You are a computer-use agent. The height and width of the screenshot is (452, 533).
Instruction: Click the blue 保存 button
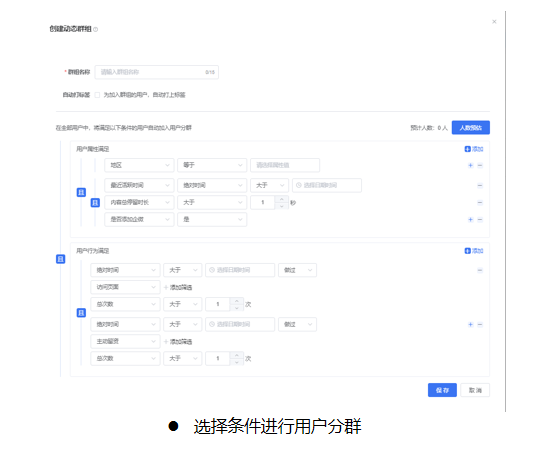pos(442,390)
